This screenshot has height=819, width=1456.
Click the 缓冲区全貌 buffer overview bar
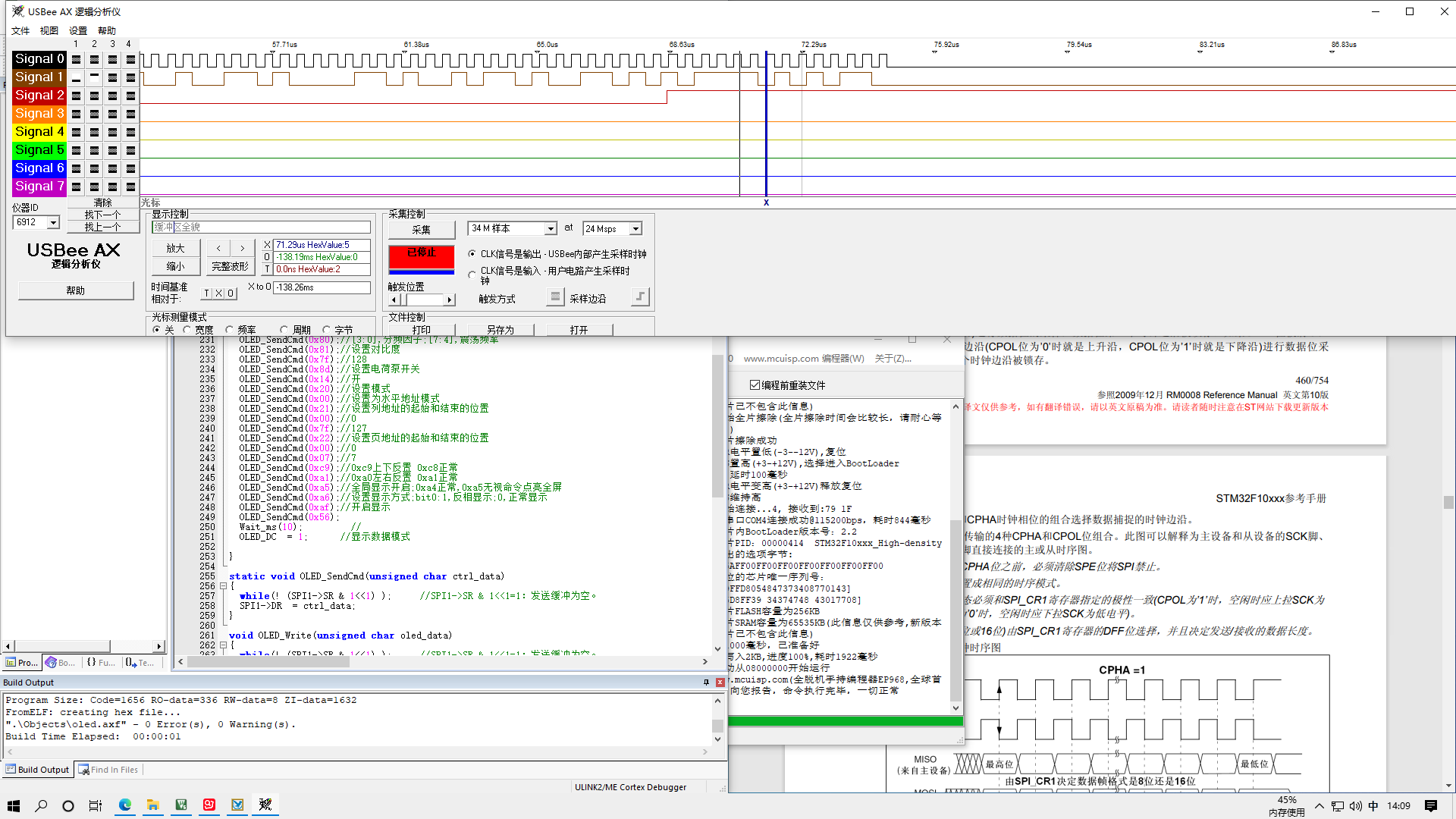click(261, 227)
